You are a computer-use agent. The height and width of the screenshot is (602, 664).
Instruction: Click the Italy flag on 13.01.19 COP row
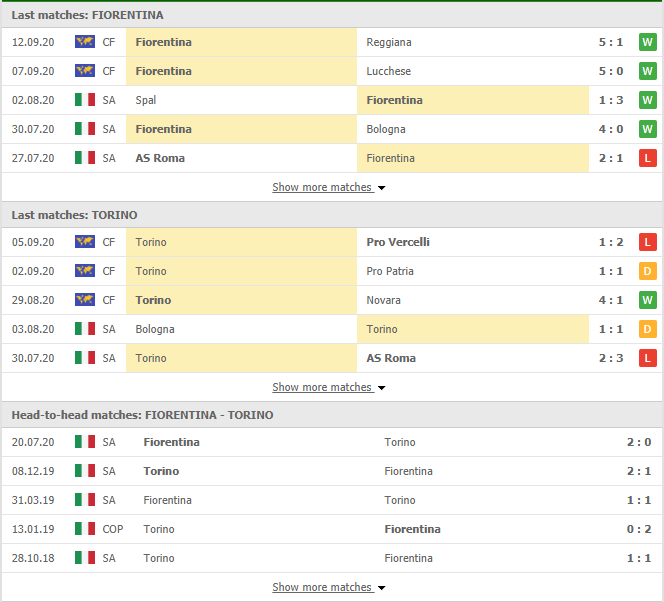coord(85,529)
